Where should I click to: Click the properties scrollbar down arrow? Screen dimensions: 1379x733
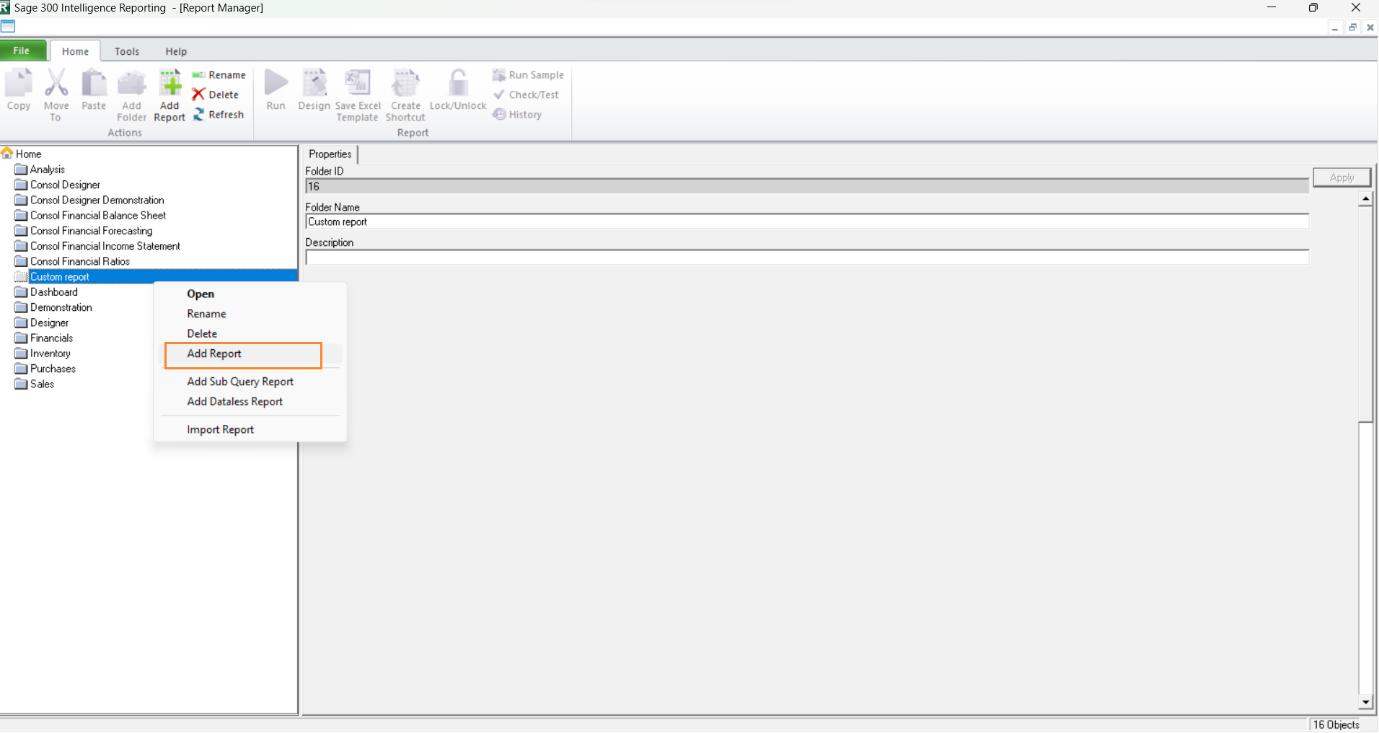(1367, 703)
